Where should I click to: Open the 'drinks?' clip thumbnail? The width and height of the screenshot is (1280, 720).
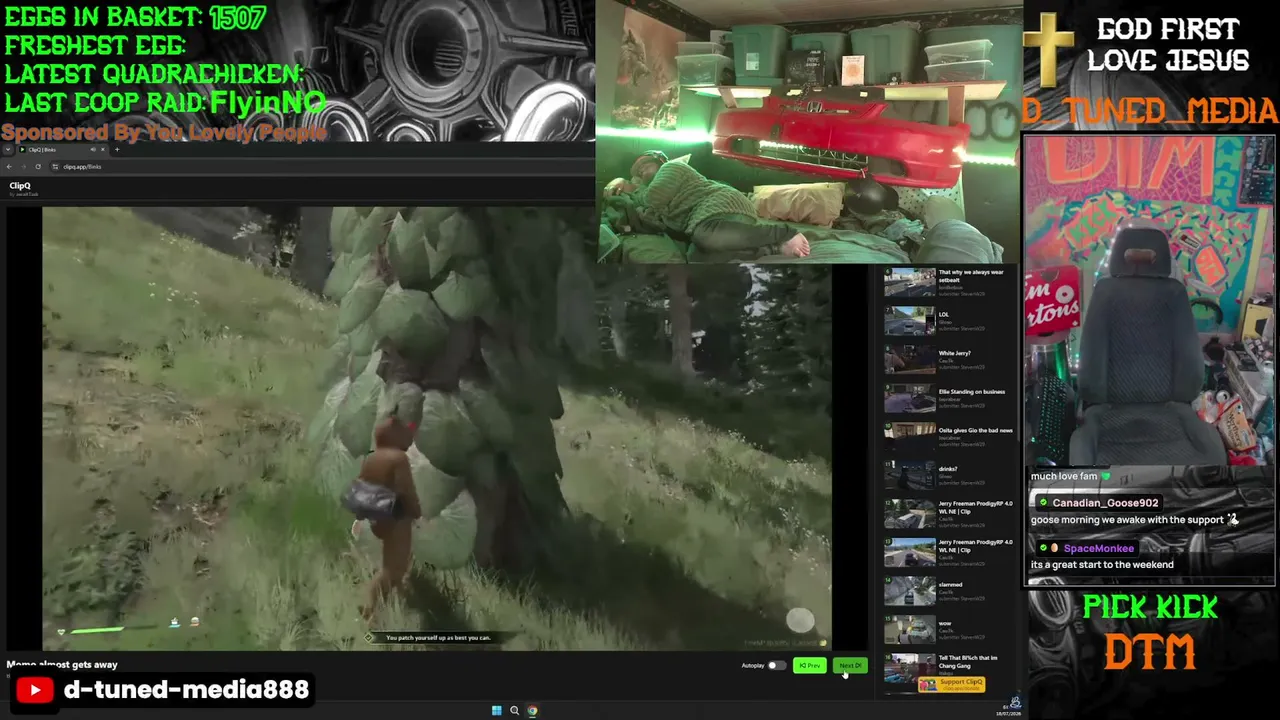(909, 475)
